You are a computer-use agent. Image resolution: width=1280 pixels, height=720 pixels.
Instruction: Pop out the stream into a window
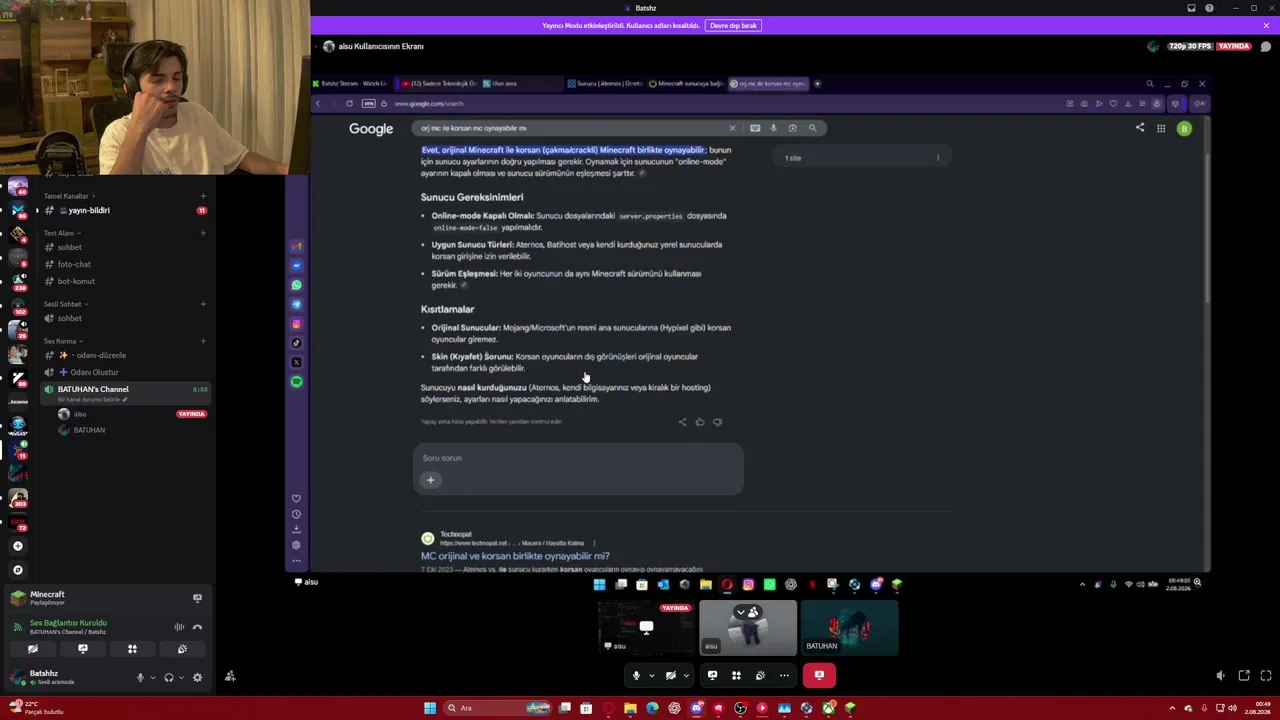point(1244,676)
